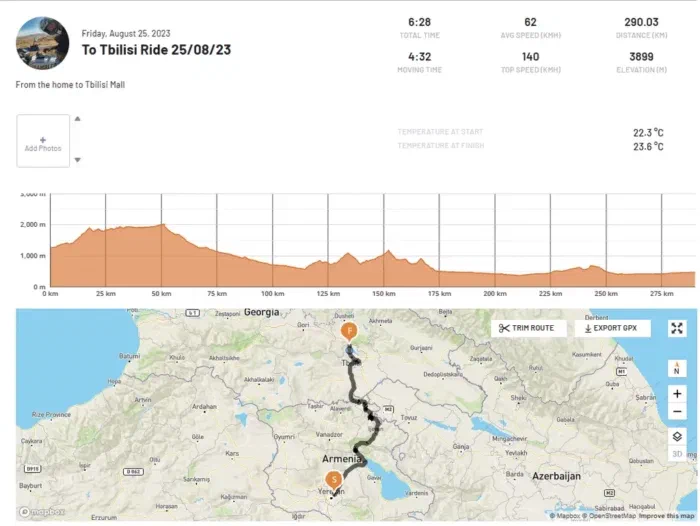
Task: Click the fullscreen map icon
Action: [x=677, y=328]
